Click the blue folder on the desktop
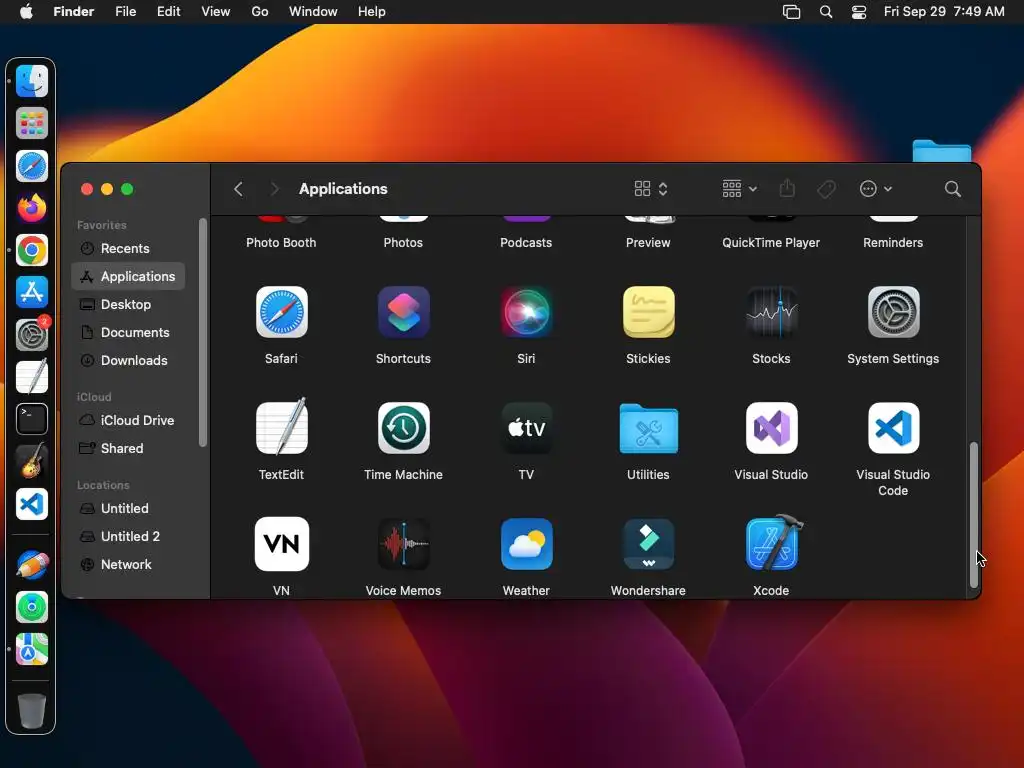The height and width of the screenshot is (768, 1024). coord(942,151)
